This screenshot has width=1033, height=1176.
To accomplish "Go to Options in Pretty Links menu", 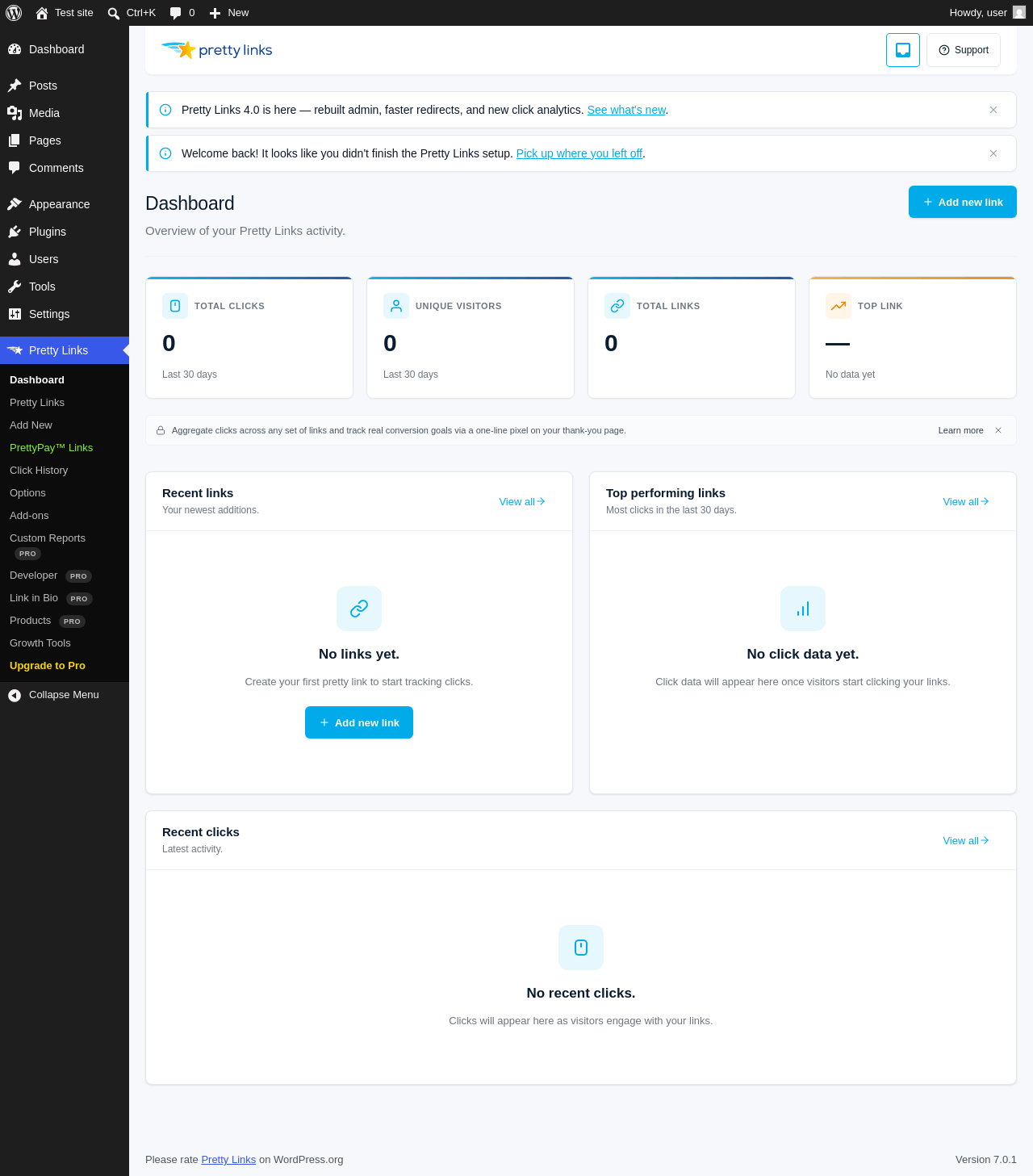I will [x=27, y=493].
